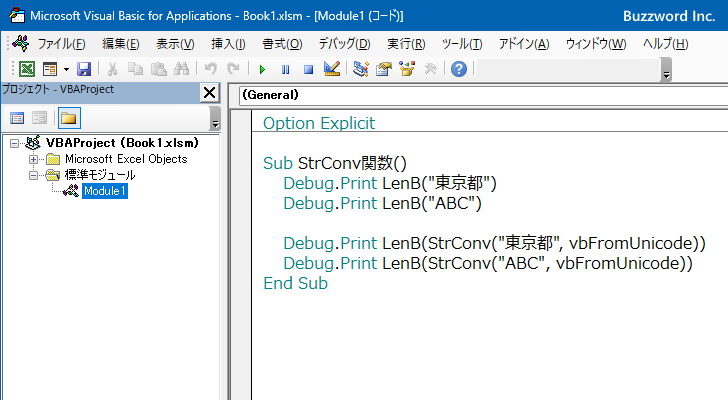Toggle Folders view in project panel
This screenshot has width=728, height=400.
tap(69, 118)
